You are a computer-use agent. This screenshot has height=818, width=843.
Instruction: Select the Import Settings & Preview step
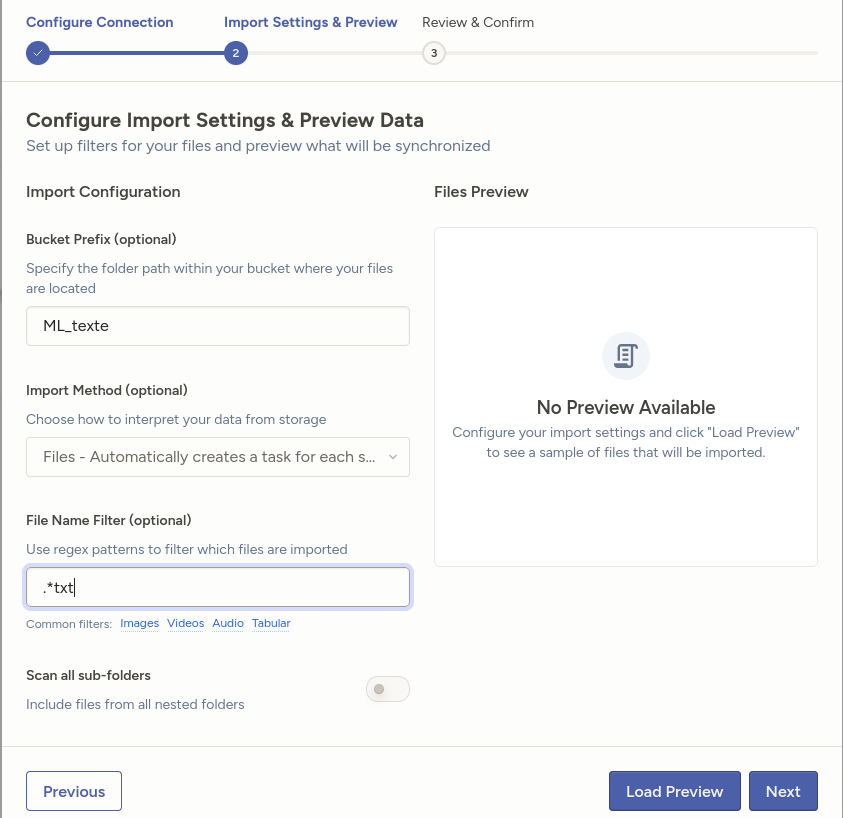coord(310,22)
